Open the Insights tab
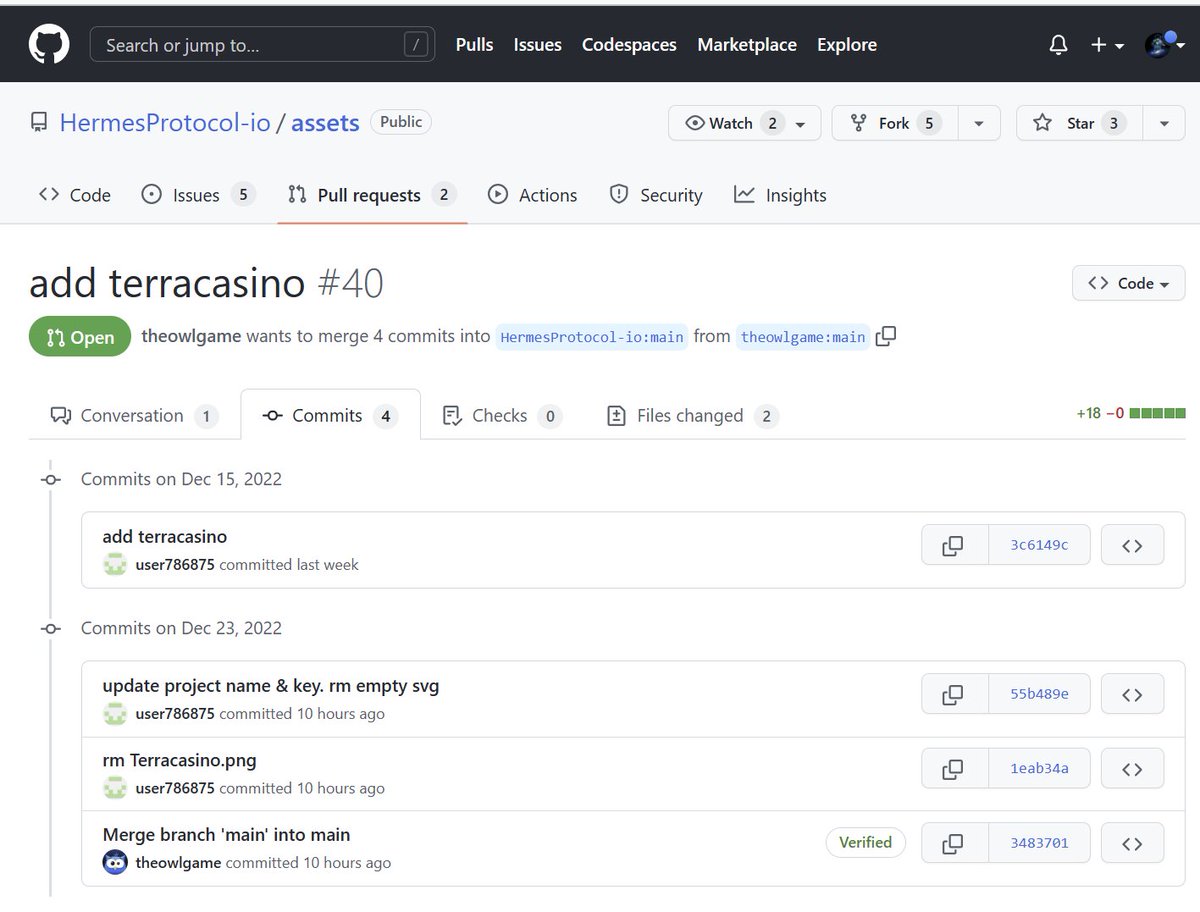 point(780,195)
